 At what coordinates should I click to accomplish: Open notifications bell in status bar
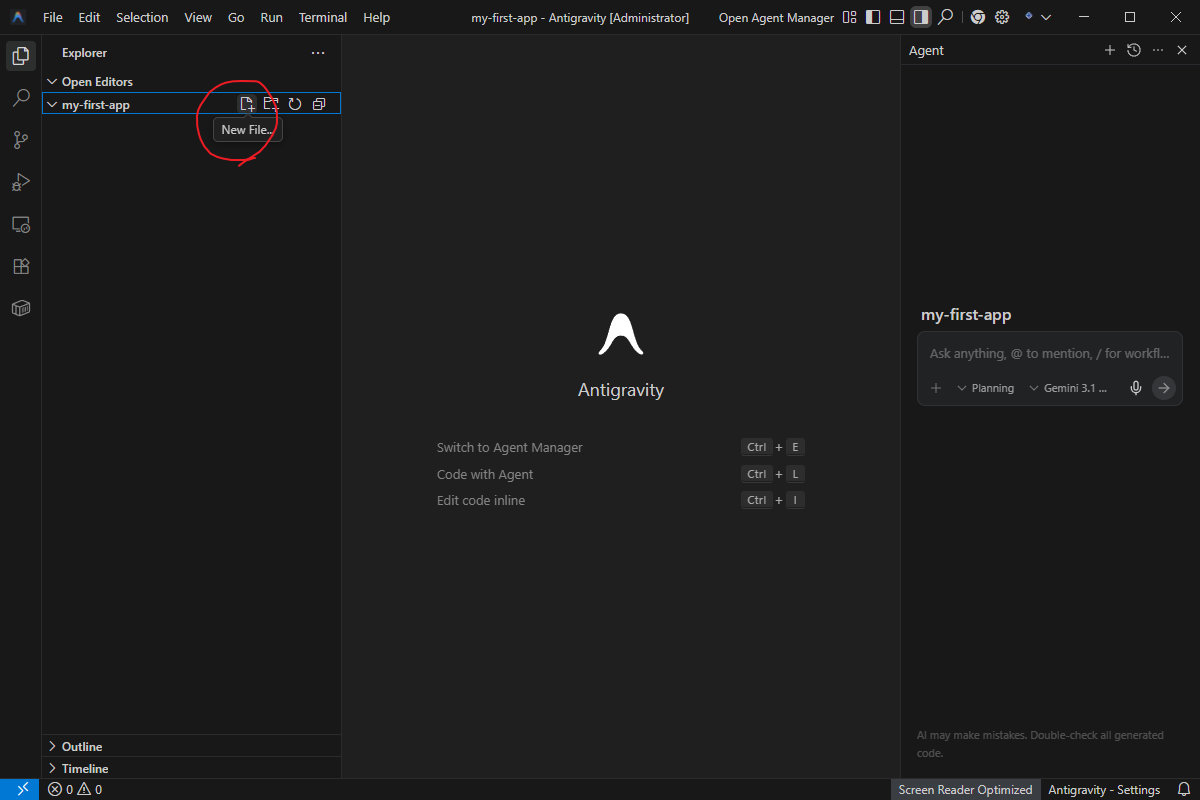click(x=1183, y=789)
